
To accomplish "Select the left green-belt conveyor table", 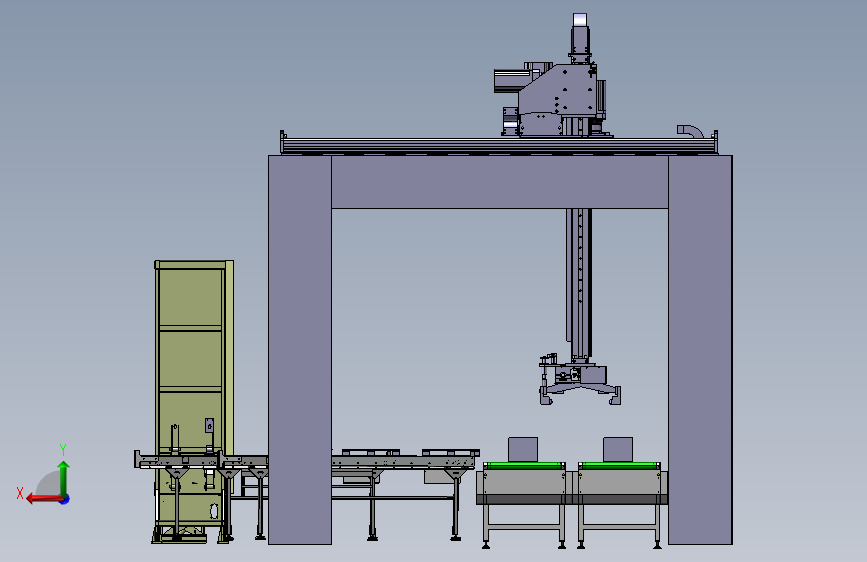I will pyautogui.click(x=523, y=504).
